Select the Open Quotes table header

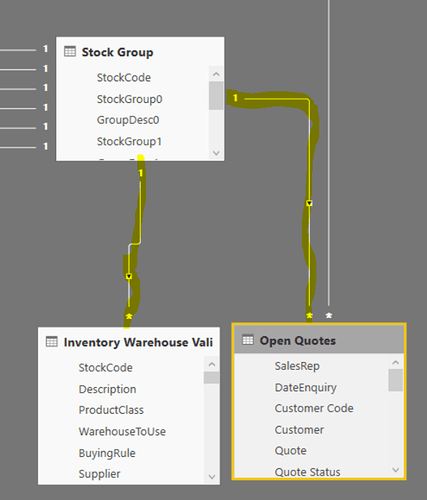319,340
